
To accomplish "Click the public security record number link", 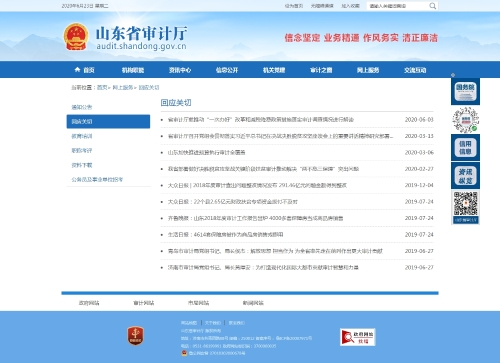I will pyautogui.click(x=217, y=353).
